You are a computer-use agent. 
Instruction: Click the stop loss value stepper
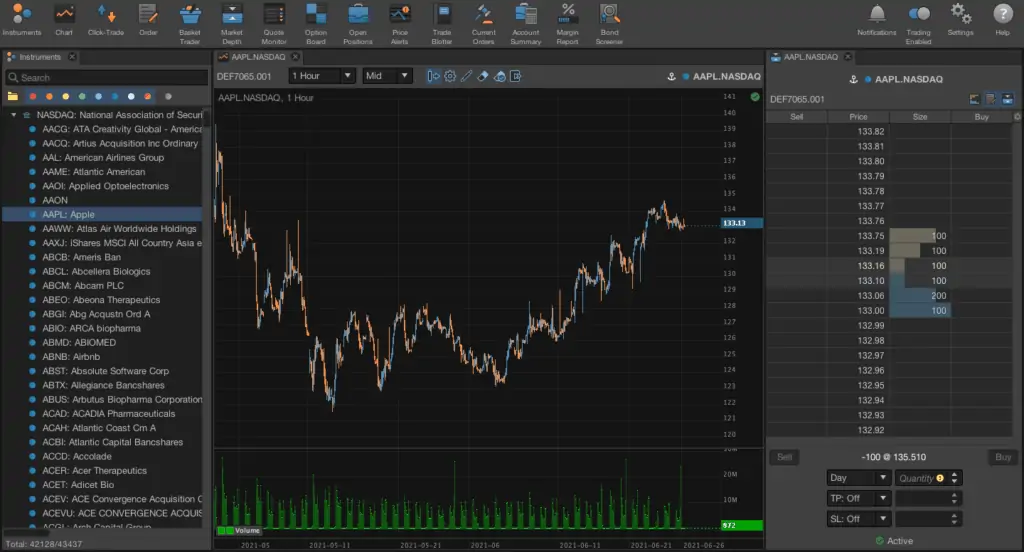[954, 519]
